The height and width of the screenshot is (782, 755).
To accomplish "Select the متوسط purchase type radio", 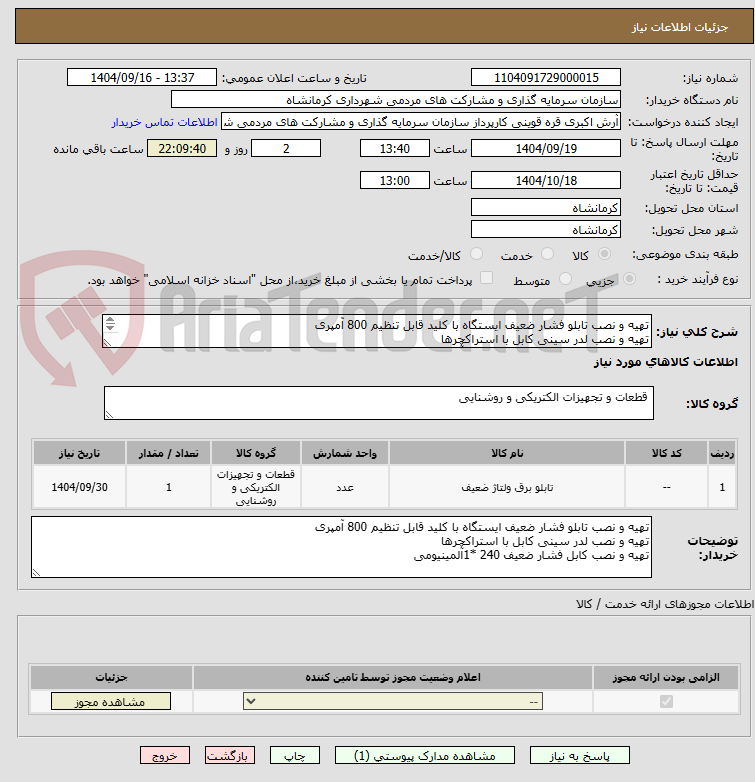I will point(566,279).
